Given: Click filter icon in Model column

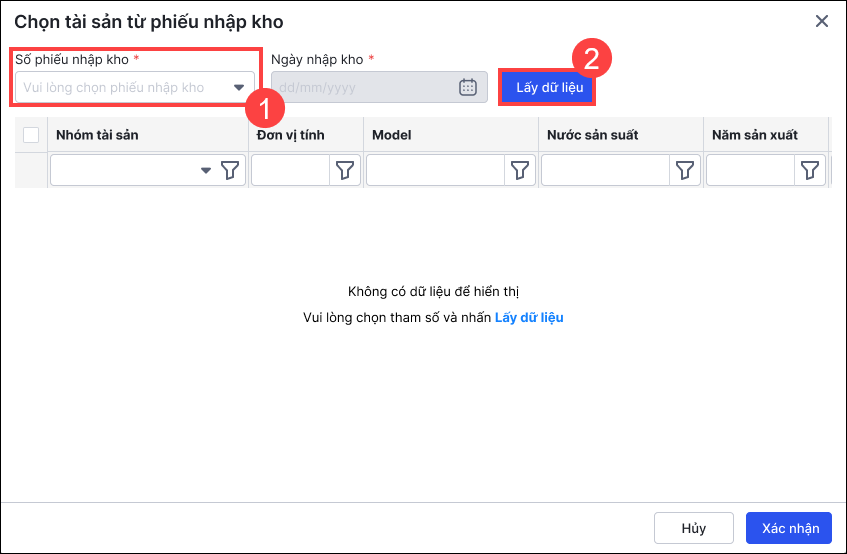Looking at the screenshot, I should (x=519, y=171).
